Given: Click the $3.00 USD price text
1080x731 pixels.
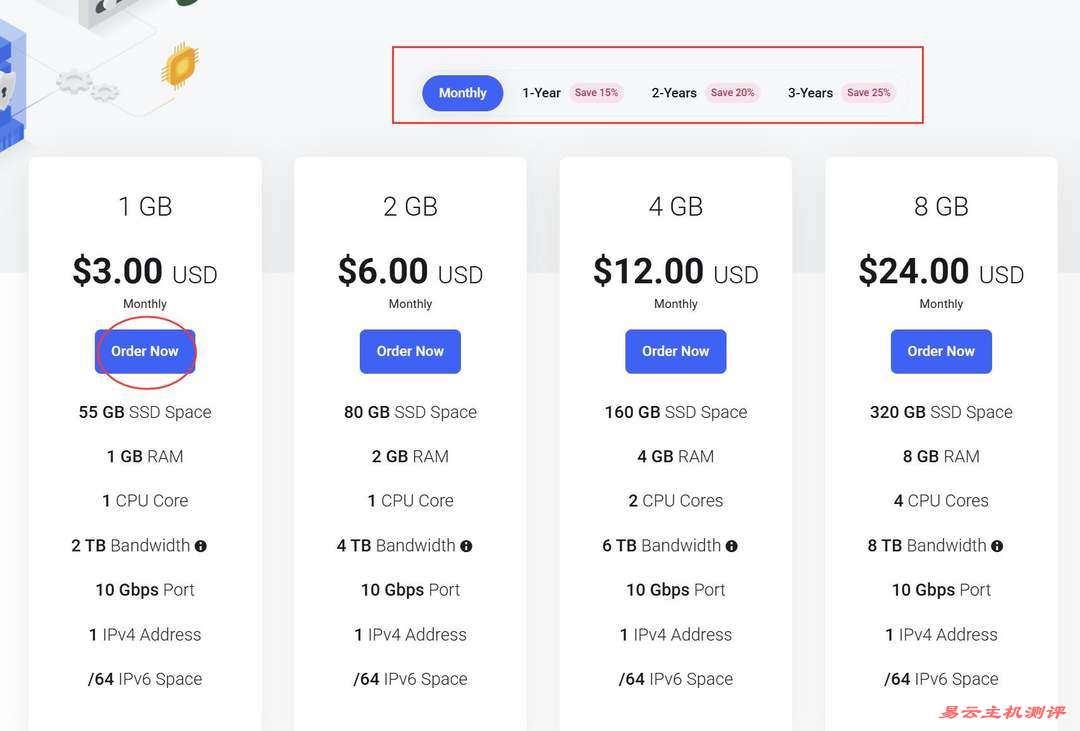Looking at the screenshot, I should [145, 272].
